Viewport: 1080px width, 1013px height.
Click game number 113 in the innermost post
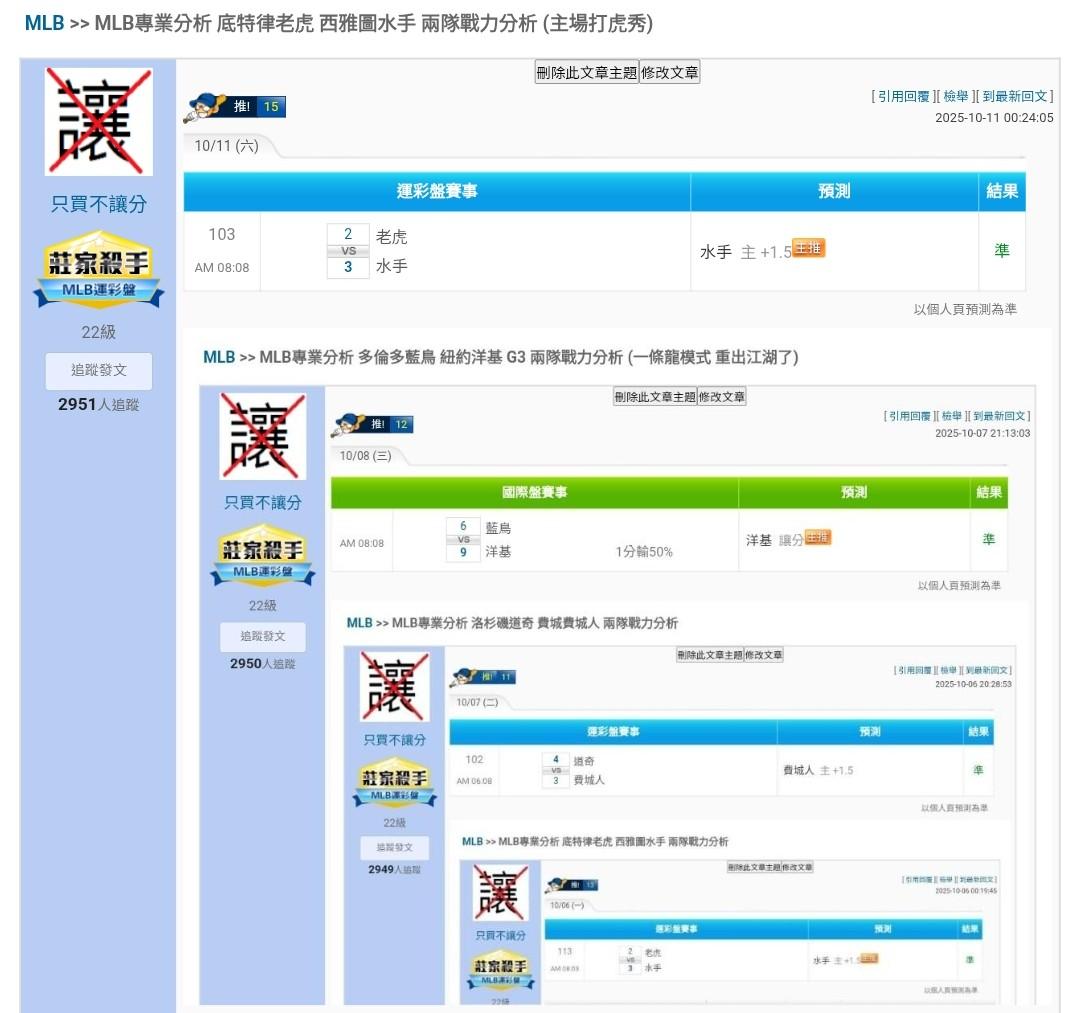[565, 952]
